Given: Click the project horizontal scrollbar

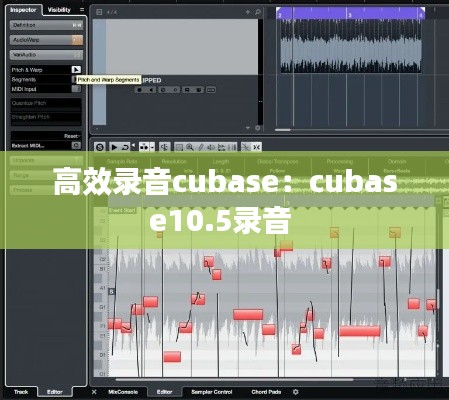Looking at the screenshot, I should pyautogui.click(x=283, y=130).
